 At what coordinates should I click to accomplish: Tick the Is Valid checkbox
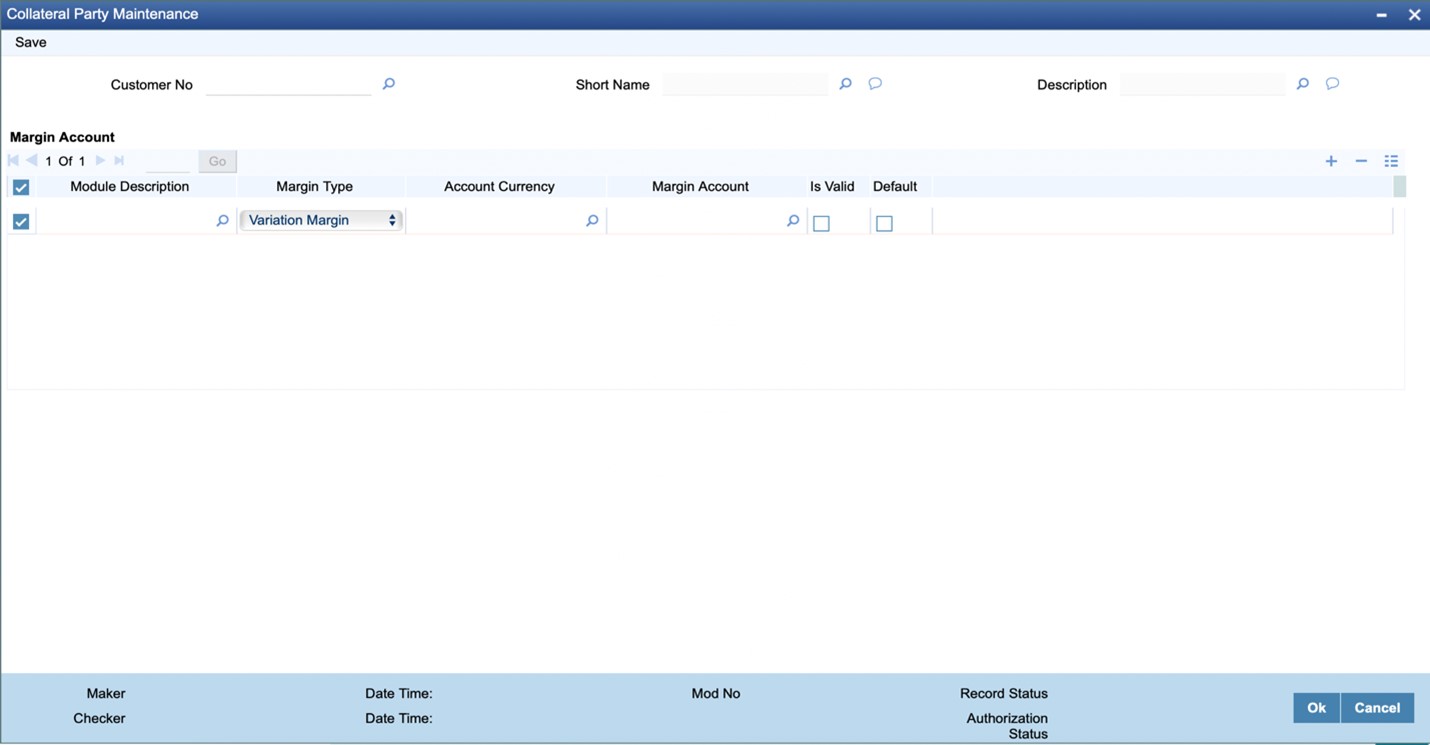(821, 224)
